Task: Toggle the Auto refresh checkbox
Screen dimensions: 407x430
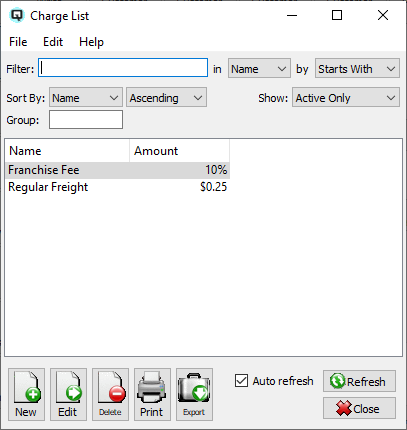Action: click(241, 381)
